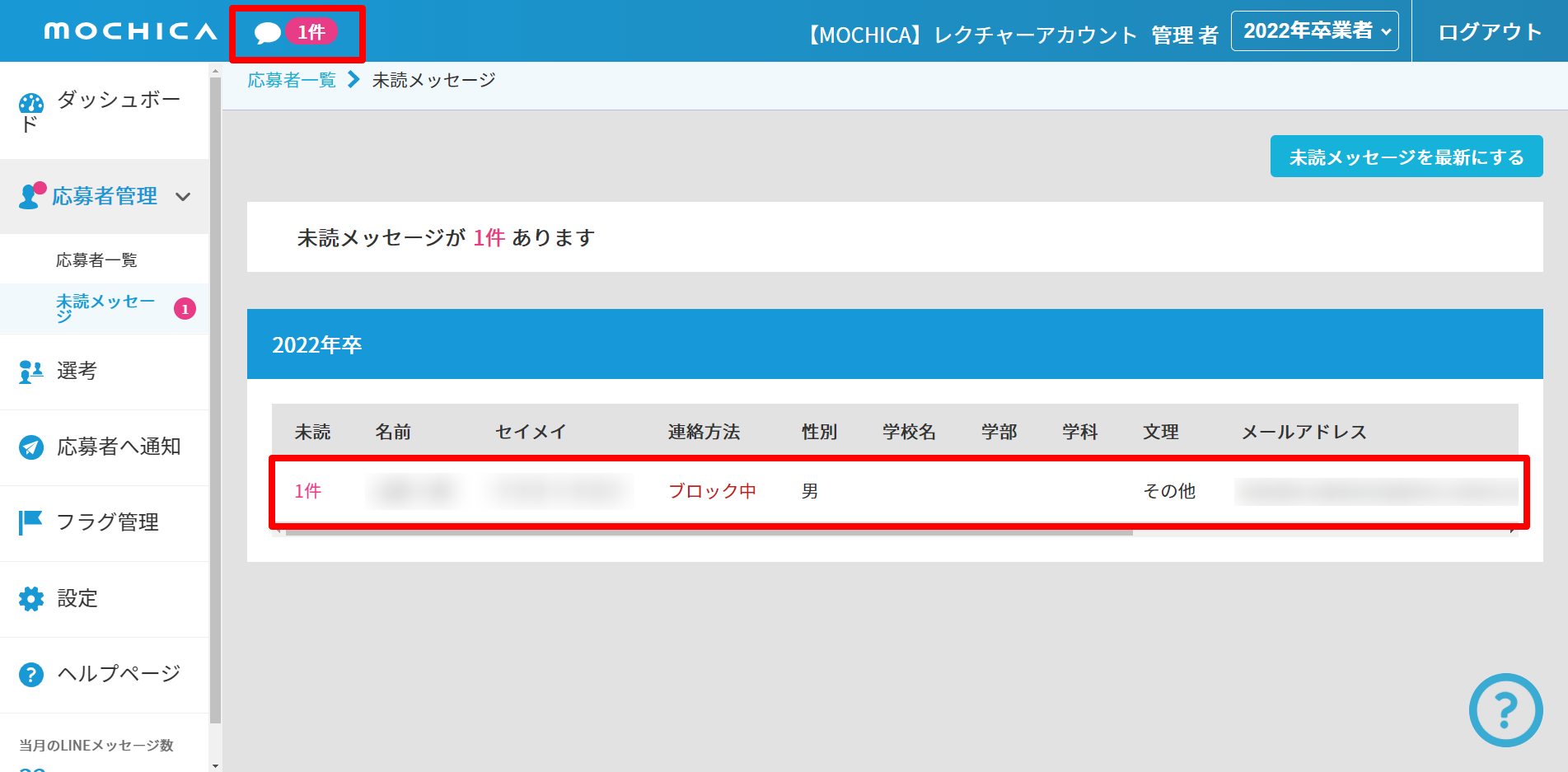
Task: Click the table horizontal scrollbar
Action: pyautogui.click(x=709, y=532)
